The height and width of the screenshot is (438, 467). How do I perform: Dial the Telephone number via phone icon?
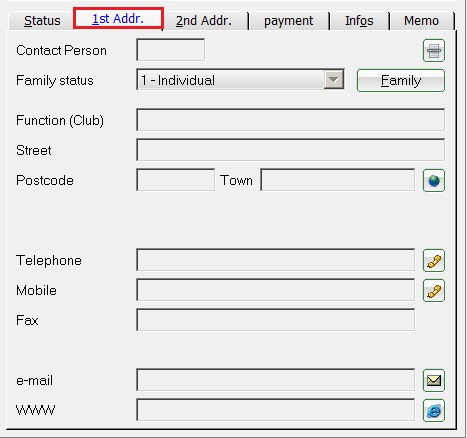(434, 261)
